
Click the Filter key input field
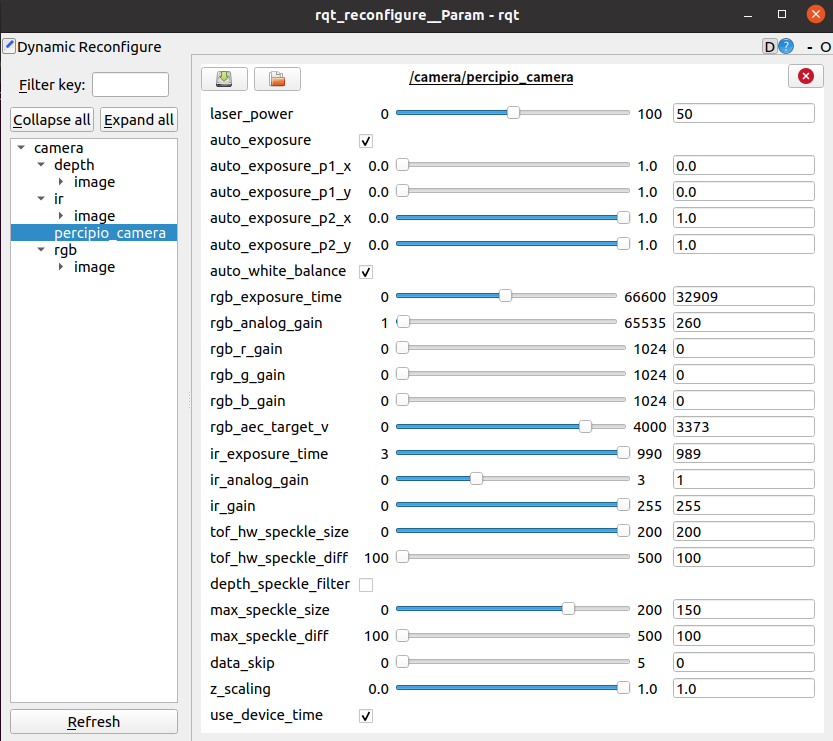pyautogui.click(x=130, y=84)
